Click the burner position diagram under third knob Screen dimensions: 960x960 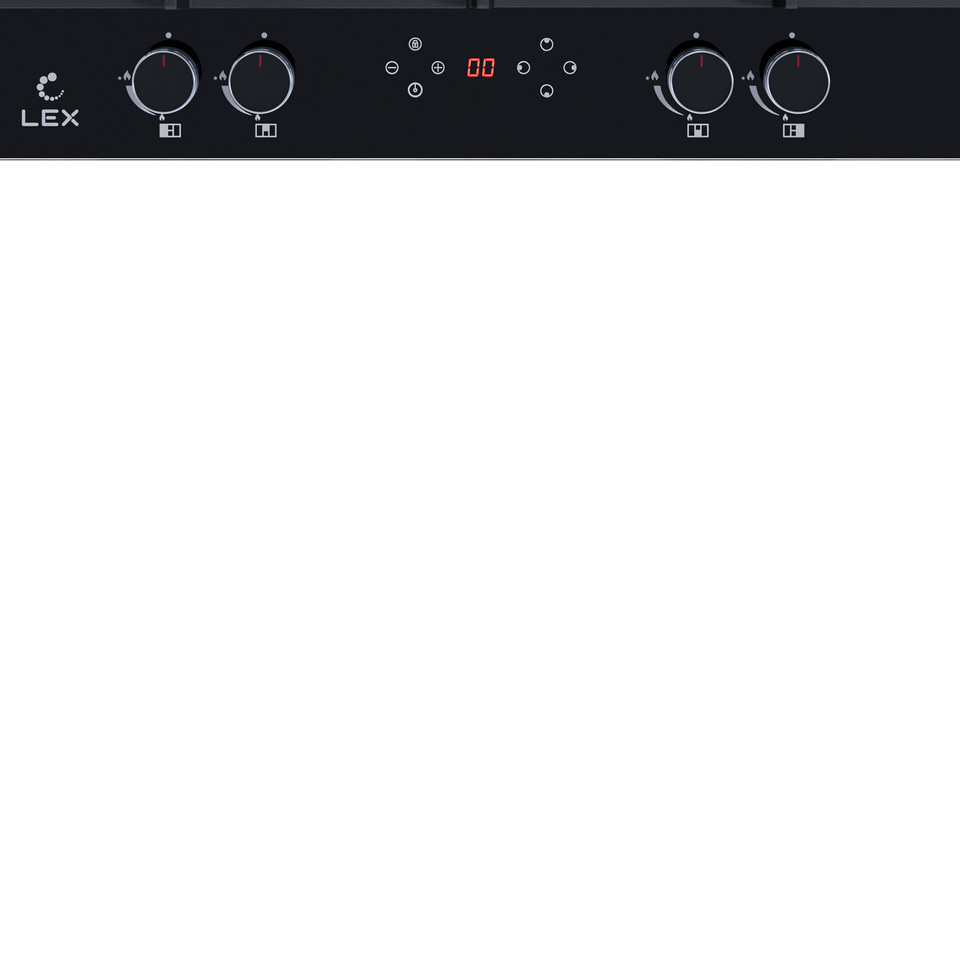pyautogui.click(x=698, y=130)
